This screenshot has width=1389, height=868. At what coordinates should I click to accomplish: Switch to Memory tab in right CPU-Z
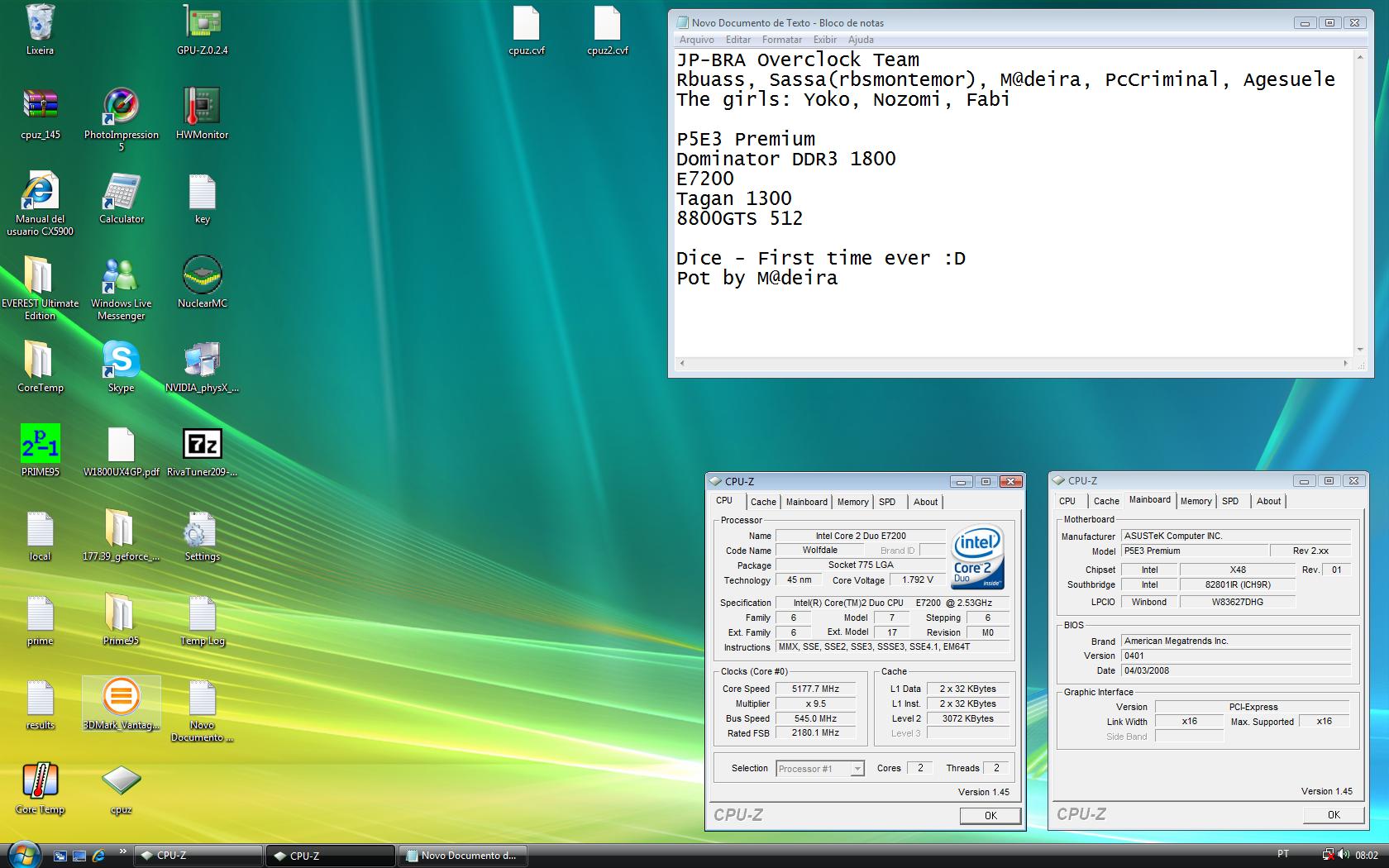click(1196, 501)
